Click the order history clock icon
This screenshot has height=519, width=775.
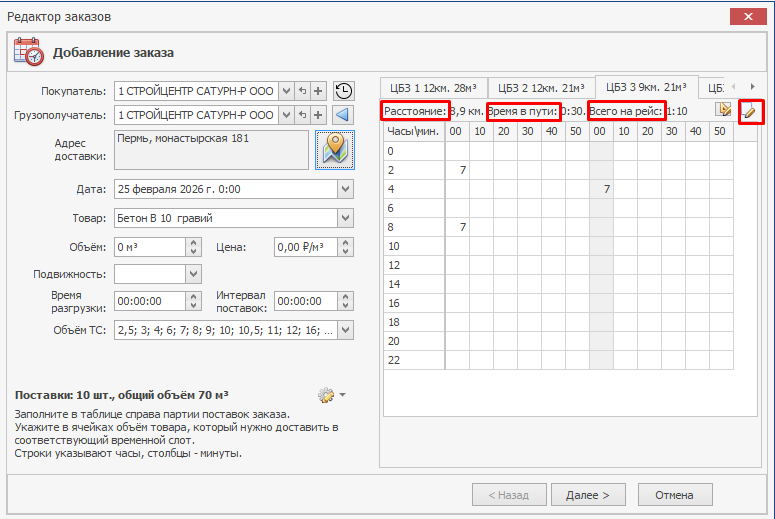[343, 90]
